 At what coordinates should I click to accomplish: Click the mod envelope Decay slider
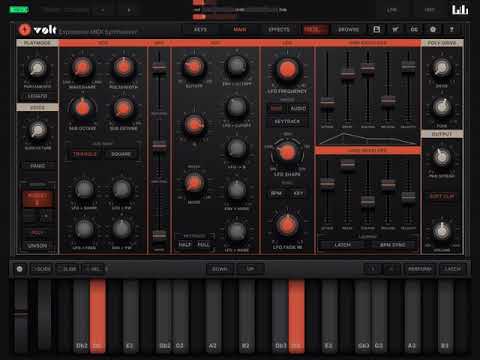[x=347, y=164]
